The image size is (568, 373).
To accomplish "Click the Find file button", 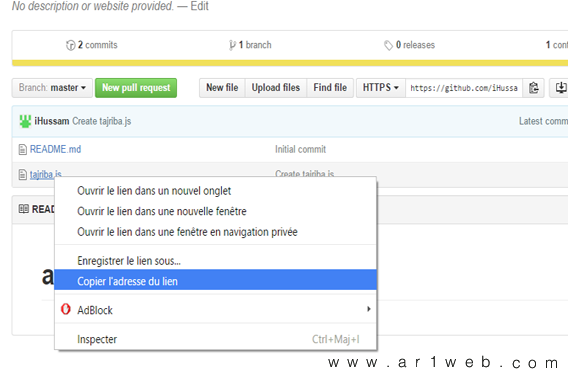I will 330,88.
